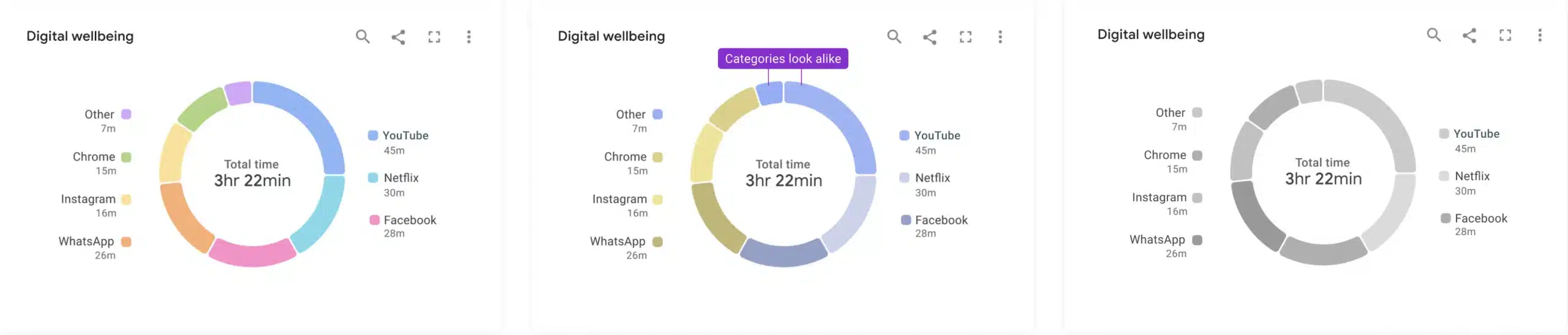Open three-dot menu in left colorful card

(469, 37)
